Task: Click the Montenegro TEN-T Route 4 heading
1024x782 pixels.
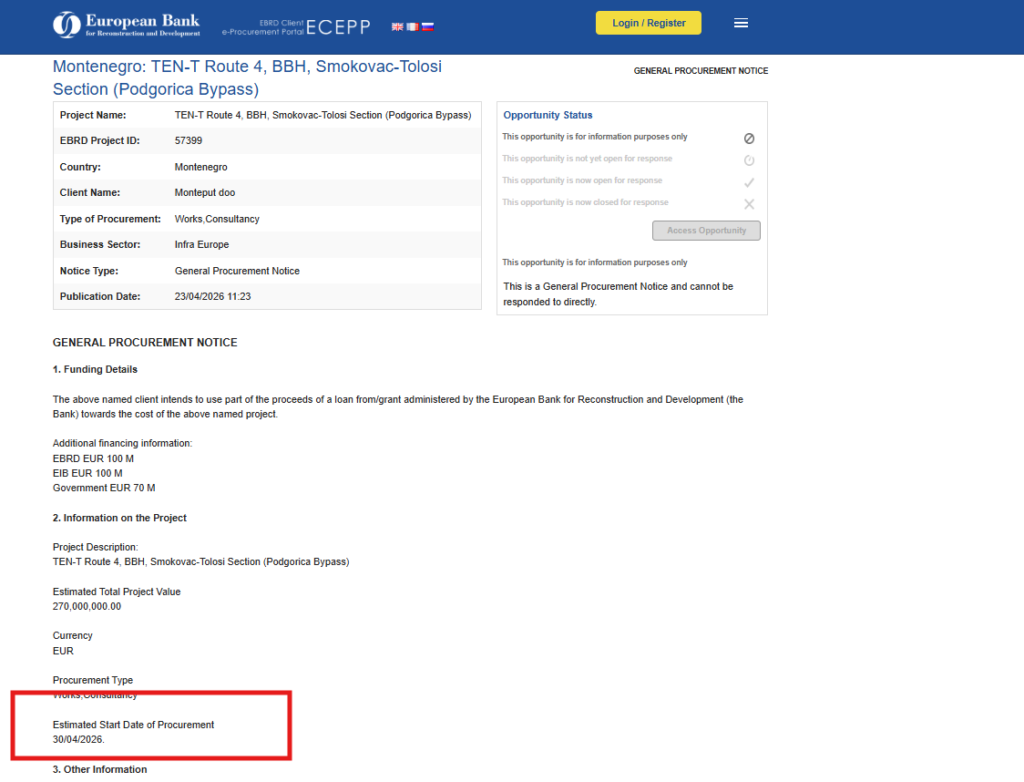Action: (x=247, y=78)
